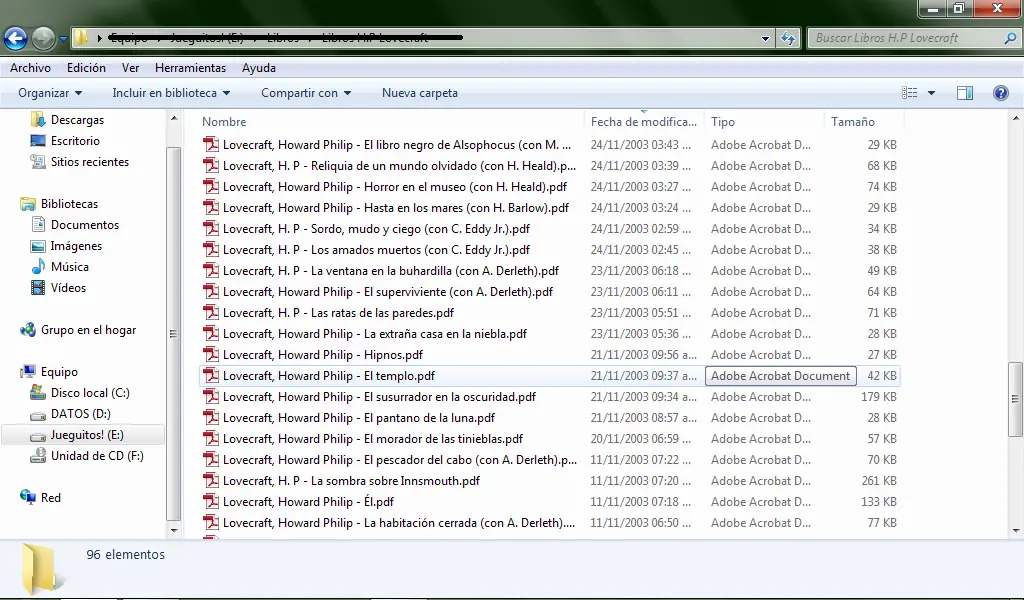Click PDF icon of Los amados muertos

tap(210, 249)
